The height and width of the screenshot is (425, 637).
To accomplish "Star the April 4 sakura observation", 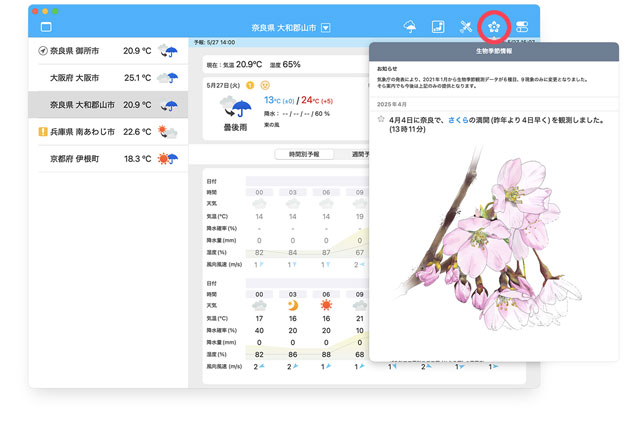I will (380, 119).
